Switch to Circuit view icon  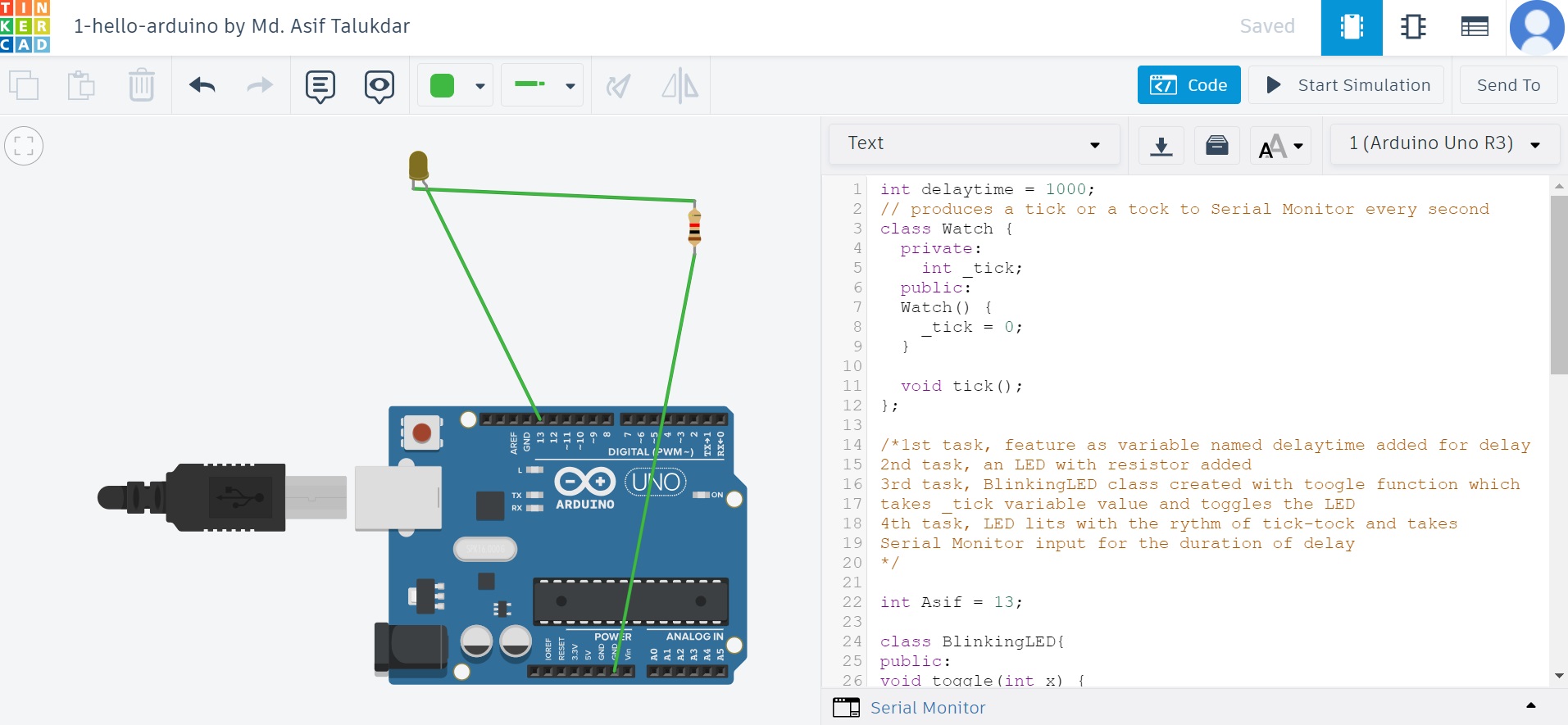(x=1352, y=27)
